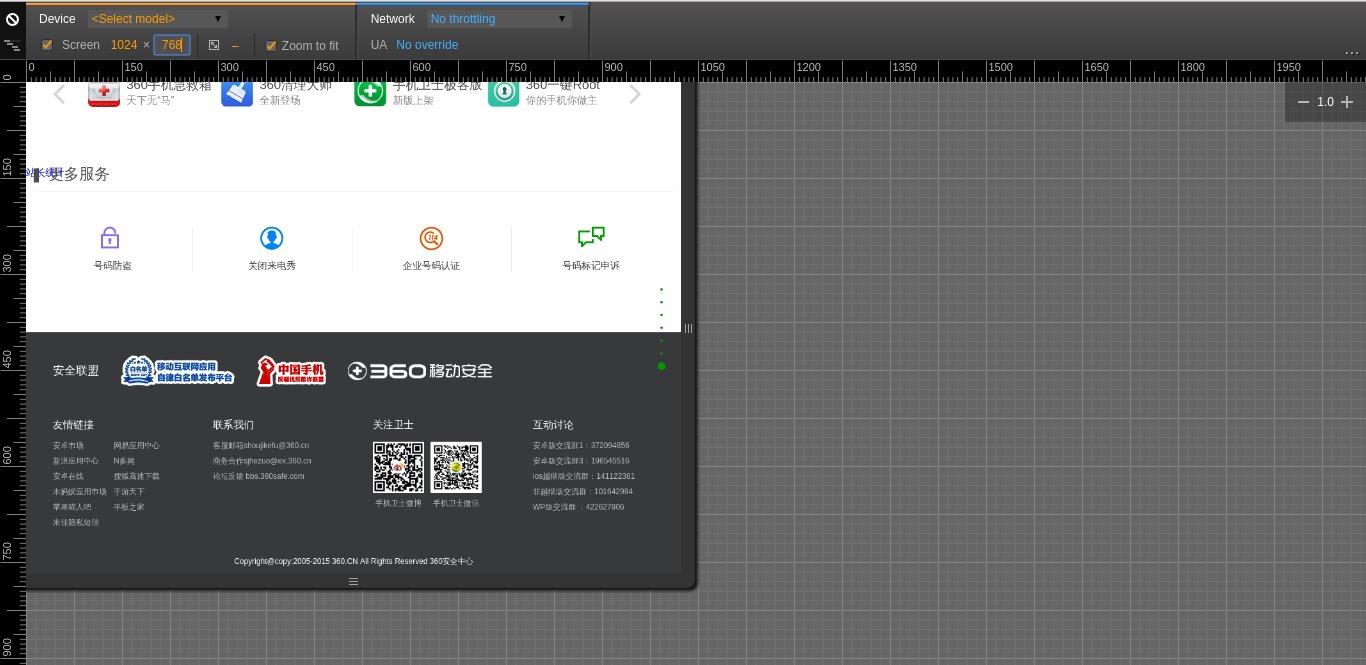Open the 号码标记申诉 link
The width and height of the screenshot is (1366, 665).
point(591,266)
